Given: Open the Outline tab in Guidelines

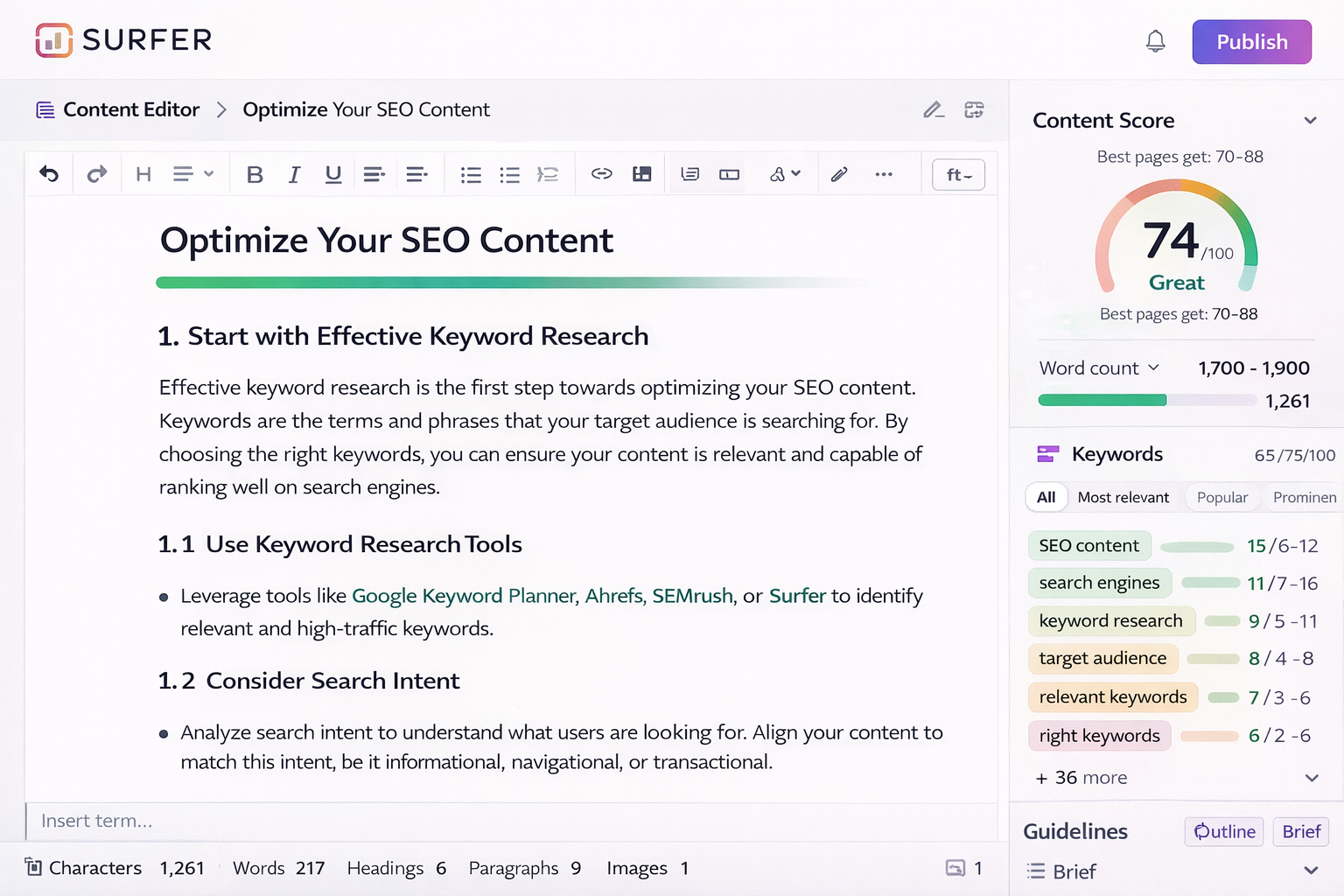Looking at the screenshot, I should [1223, 831].
